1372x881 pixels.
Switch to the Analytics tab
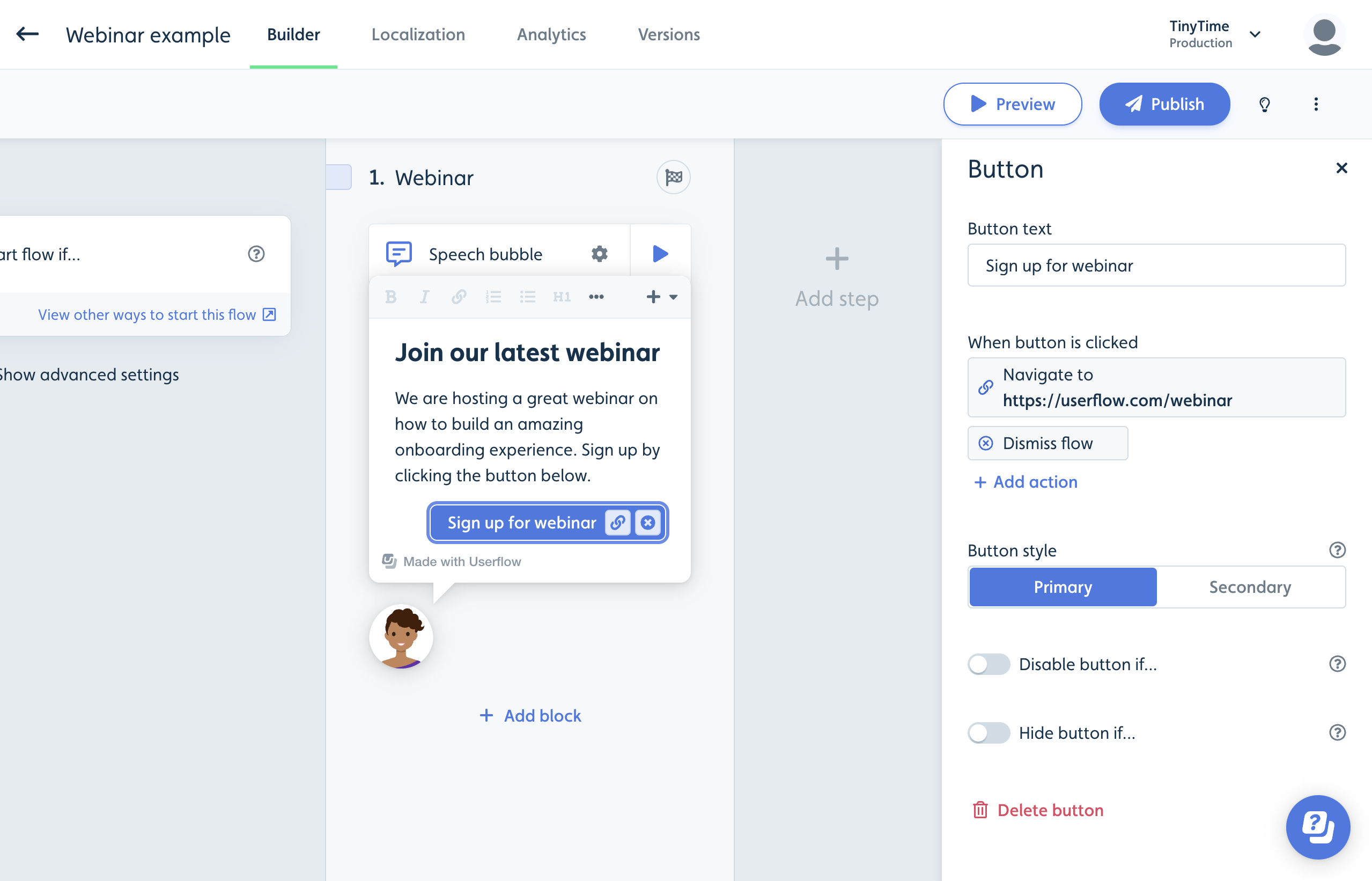[x=551, y=34]
